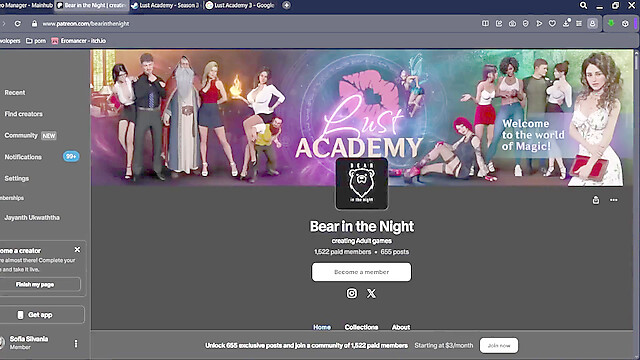640x360 pixels.
Task: Click the browser tab search magnifier icon
Action: 583,5
